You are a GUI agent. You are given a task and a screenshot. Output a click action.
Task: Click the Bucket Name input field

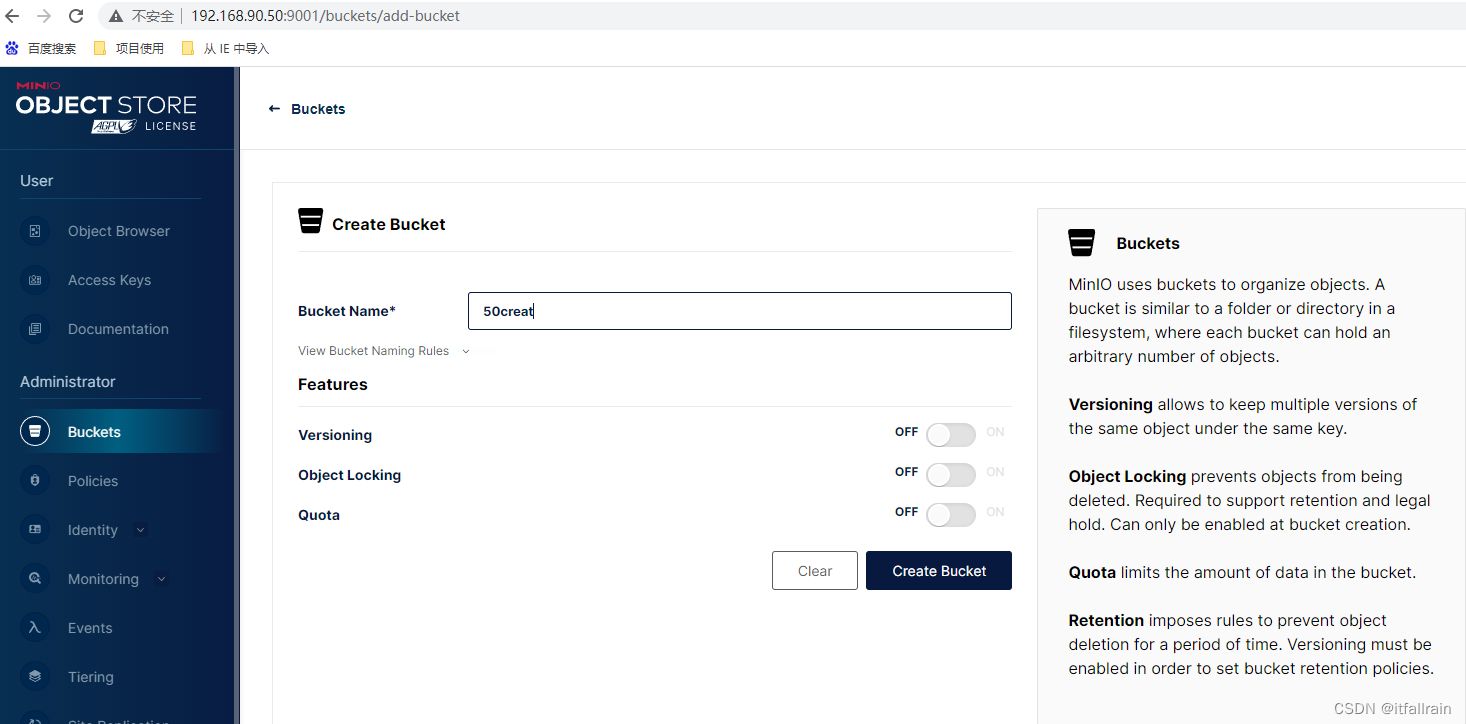click(x=740, y=311)
